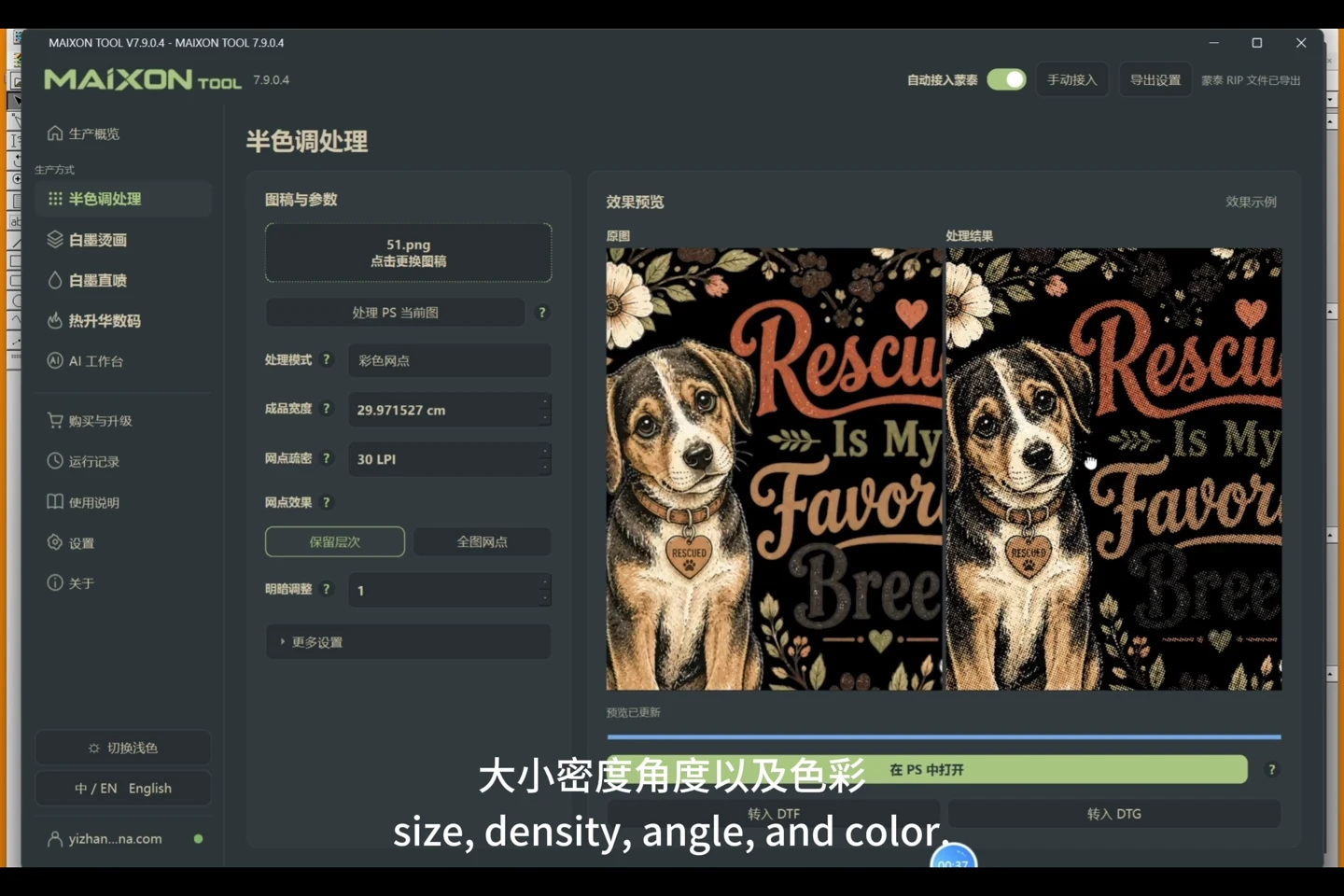This screenshot has width=1344, height=896.
Task: Open 白墨直喷 droplet icon
Action: (55, 280)
